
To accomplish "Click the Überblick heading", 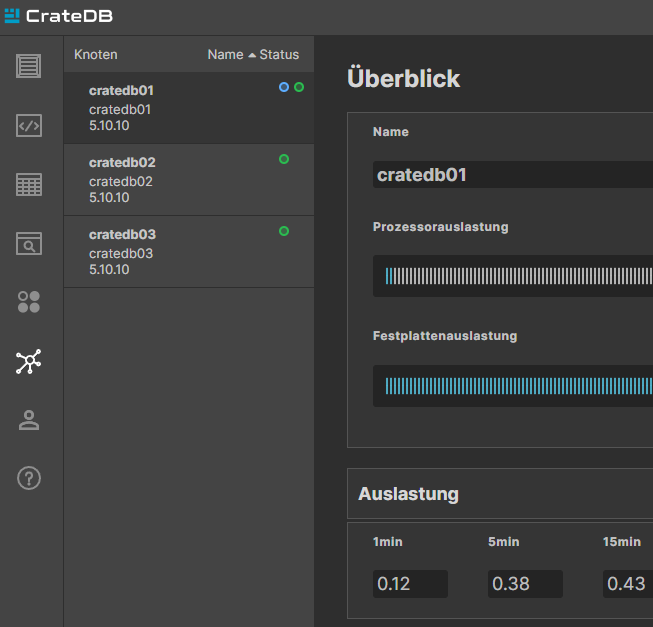I will pyautogui.click(x=403, y=78).
